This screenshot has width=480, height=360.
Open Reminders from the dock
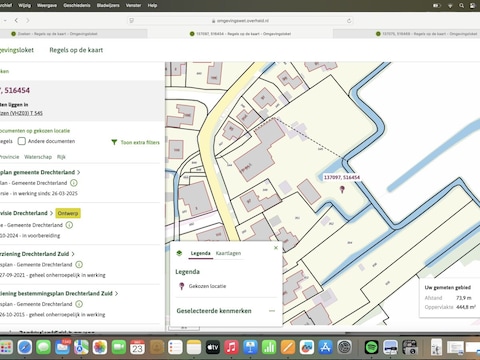pyautogui.click(x=175, y=347)
